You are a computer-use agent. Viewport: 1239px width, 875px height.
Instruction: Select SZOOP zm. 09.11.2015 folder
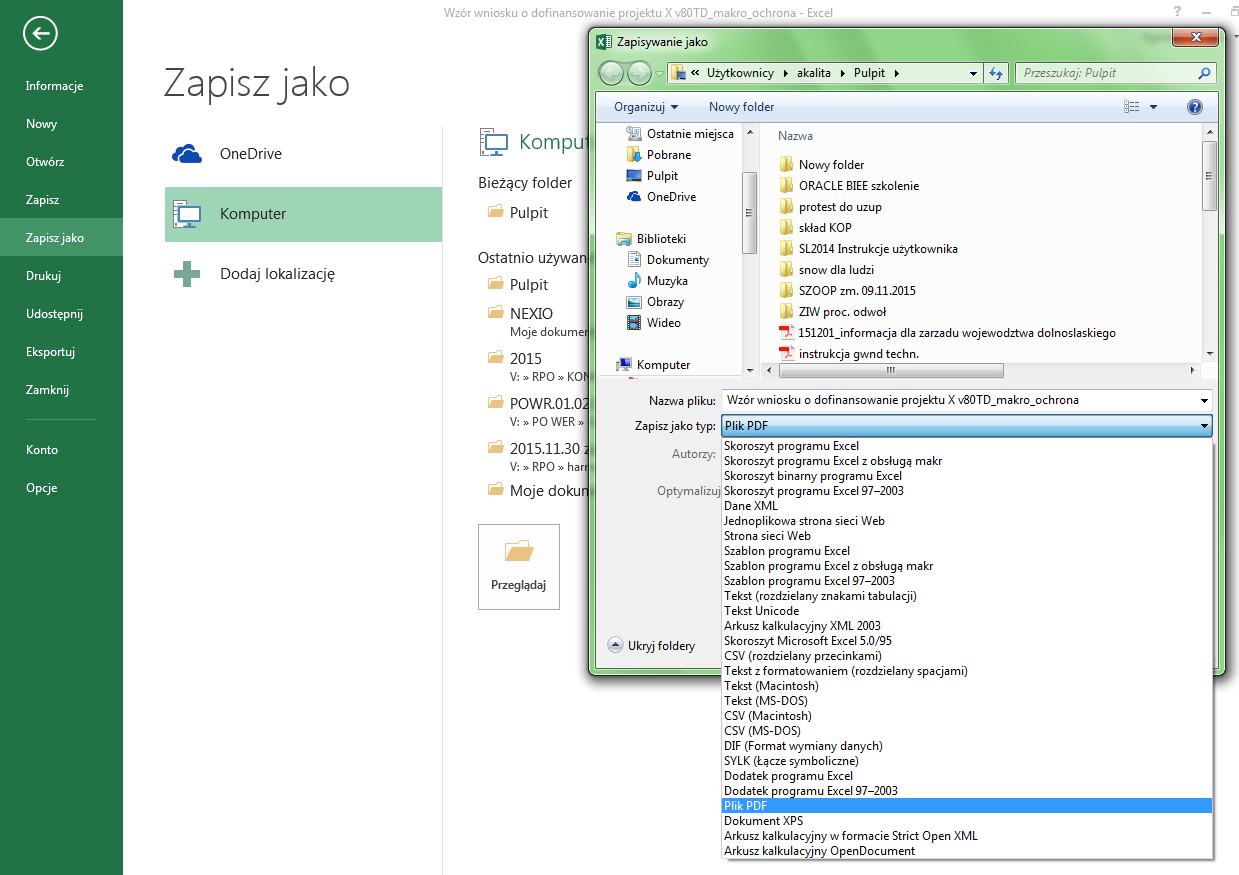(x=847, y=291)
